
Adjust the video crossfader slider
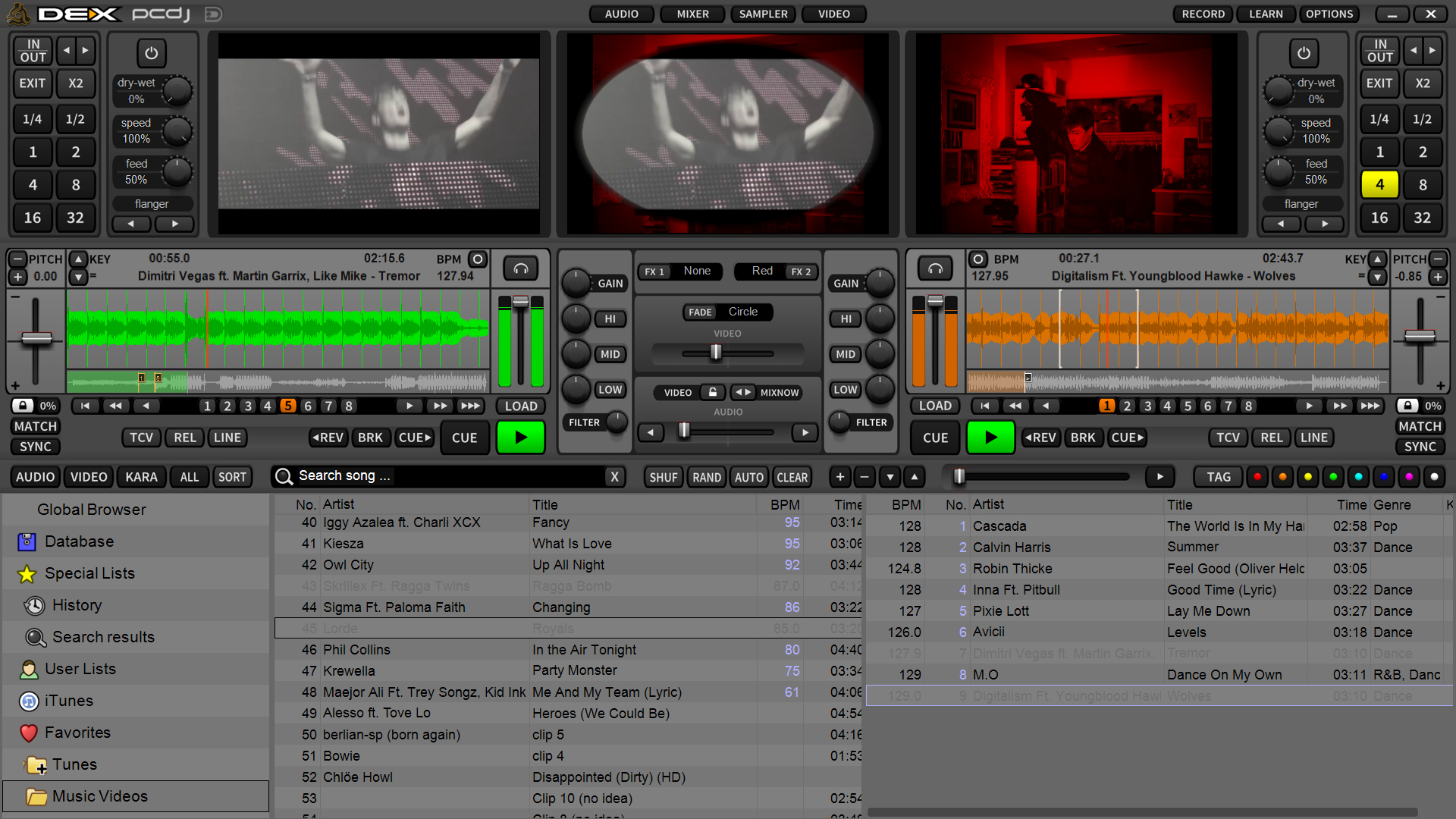coord(715,353)
